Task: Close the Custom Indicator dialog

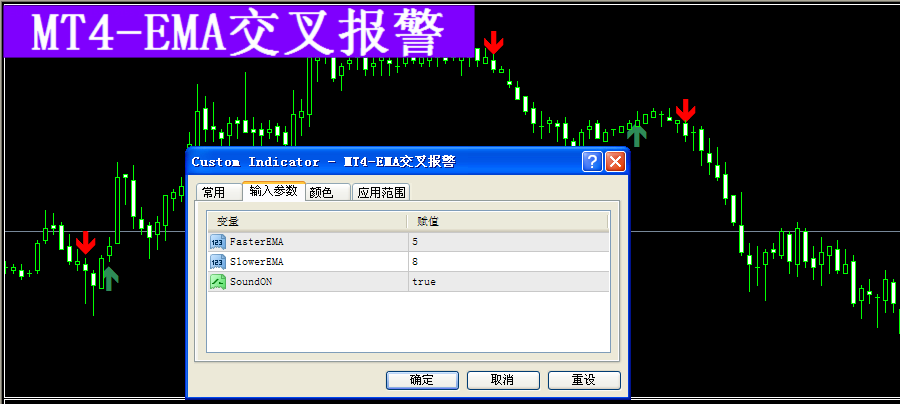Action: click(615, 162)
